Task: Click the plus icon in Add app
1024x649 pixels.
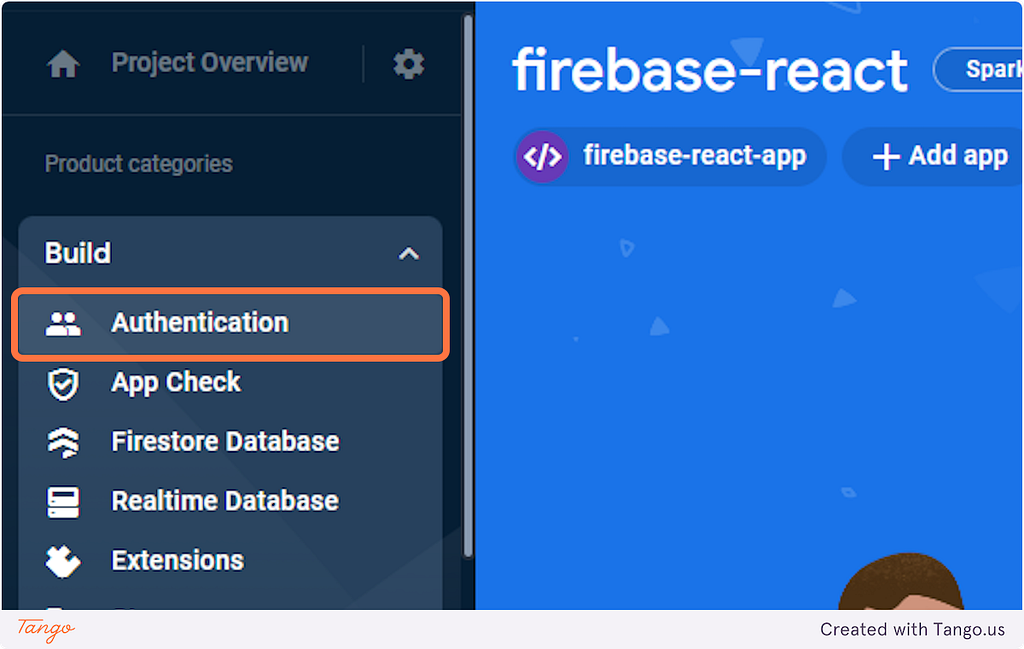Action: (x=886, y=157)
